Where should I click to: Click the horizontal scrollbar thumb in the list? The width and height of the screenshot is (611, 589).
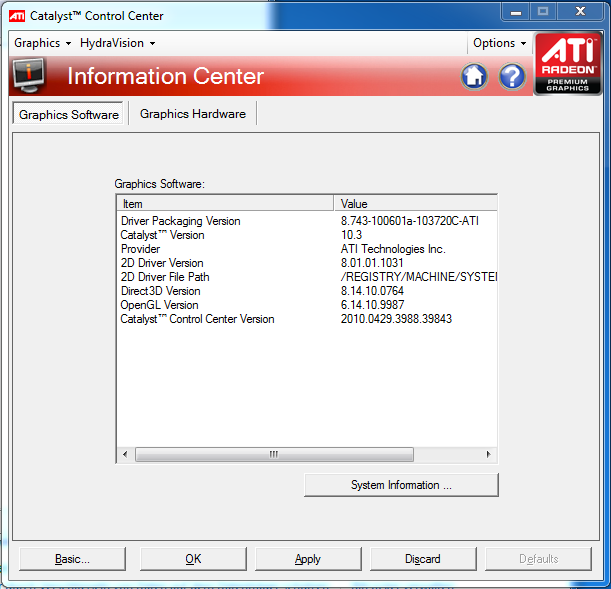(274, 454)
